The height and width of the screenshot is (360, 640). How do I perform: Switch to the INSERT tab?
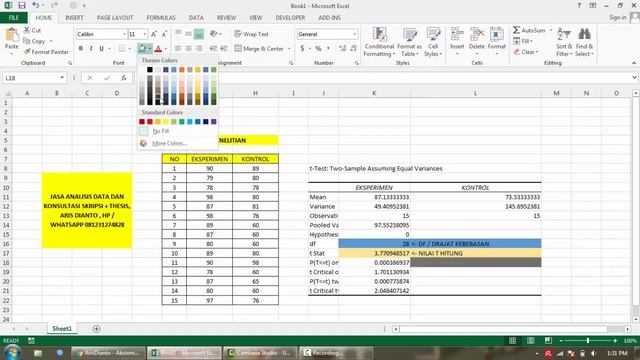(x=74, y=18)
